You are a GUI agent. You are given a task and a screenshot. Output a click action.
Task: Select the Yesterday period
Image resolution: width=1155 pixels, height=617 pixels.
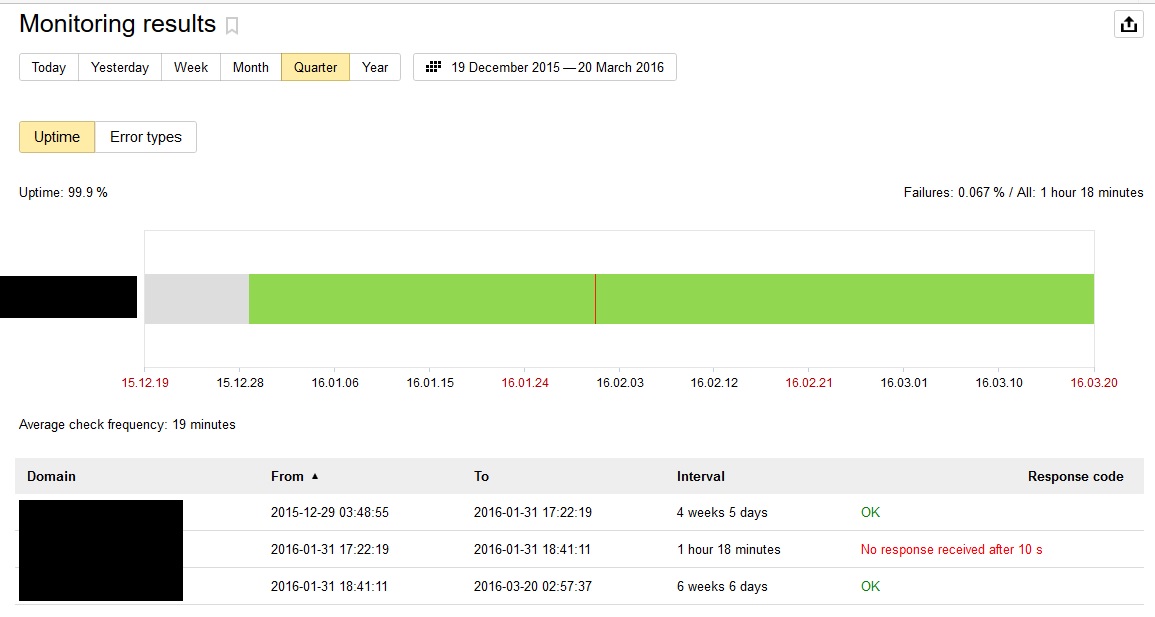(x=120, y=67)
